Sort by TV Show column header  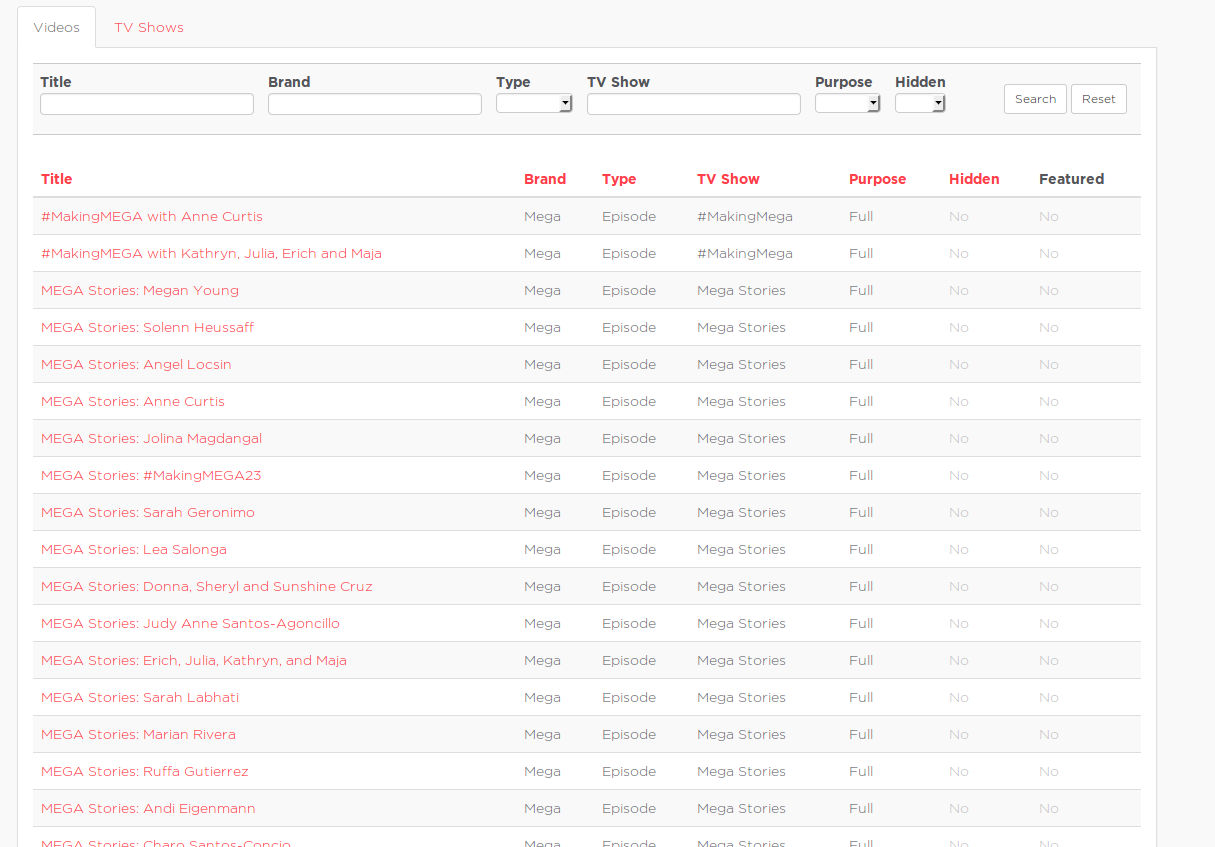[728, 179]
